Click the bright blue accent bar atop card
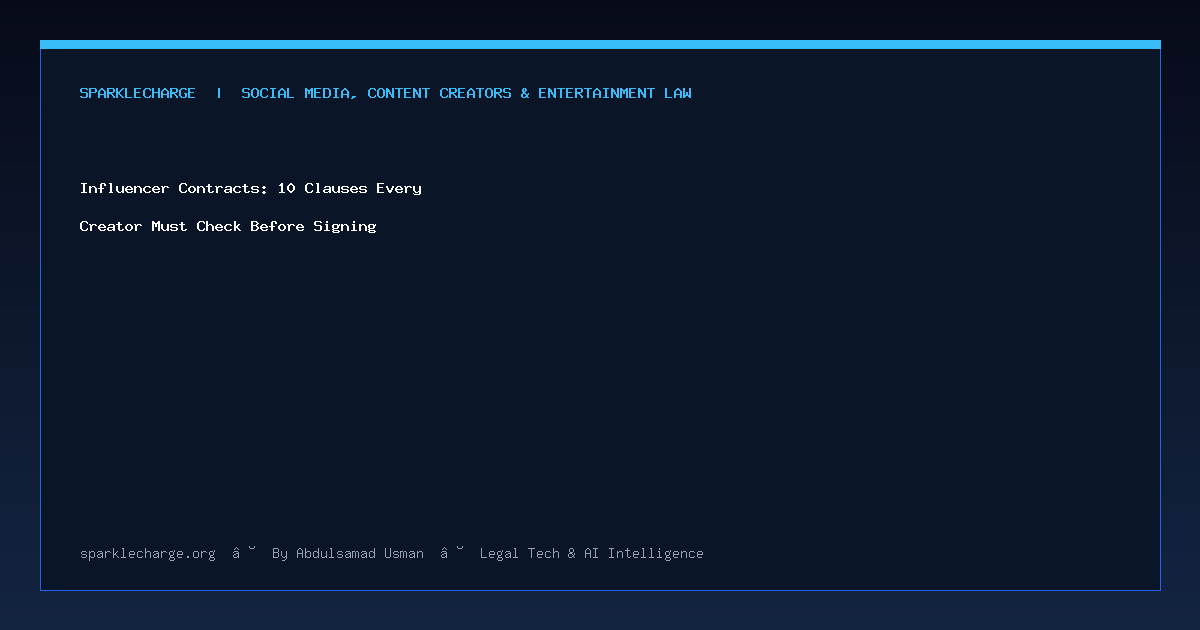Screen dimensions: 1200x630 click(x=600, y=44)
